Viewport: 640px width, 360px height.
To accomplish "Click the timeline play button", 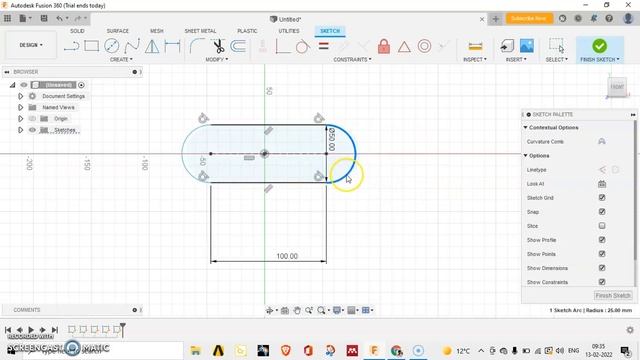I will [31, 330].
